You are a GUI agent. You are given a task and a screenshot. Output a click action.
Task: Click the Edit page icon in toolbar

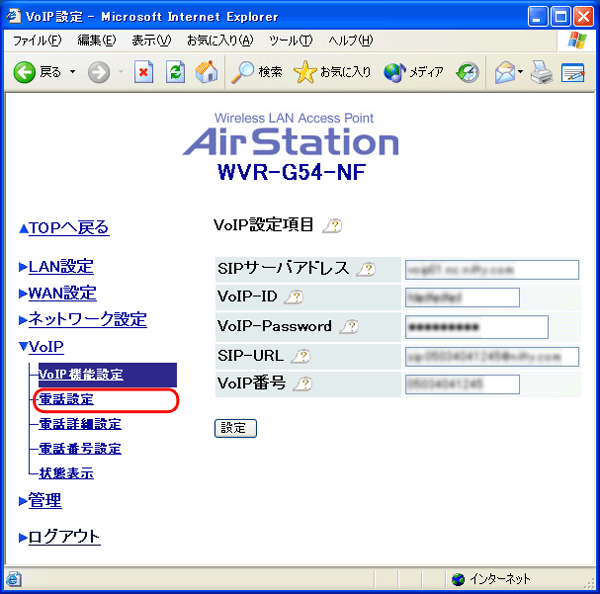[x=572, y=73]
